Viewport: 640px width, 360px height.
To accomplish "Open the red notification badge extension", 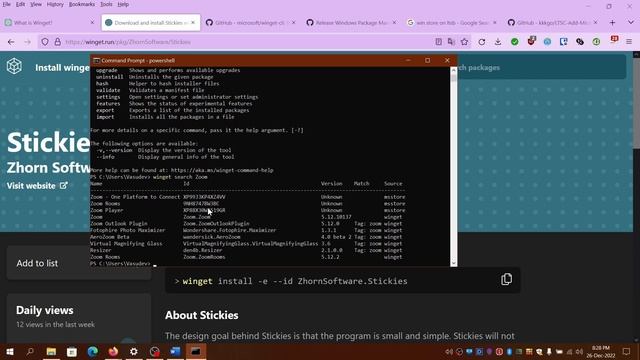I will click(614, 40).
